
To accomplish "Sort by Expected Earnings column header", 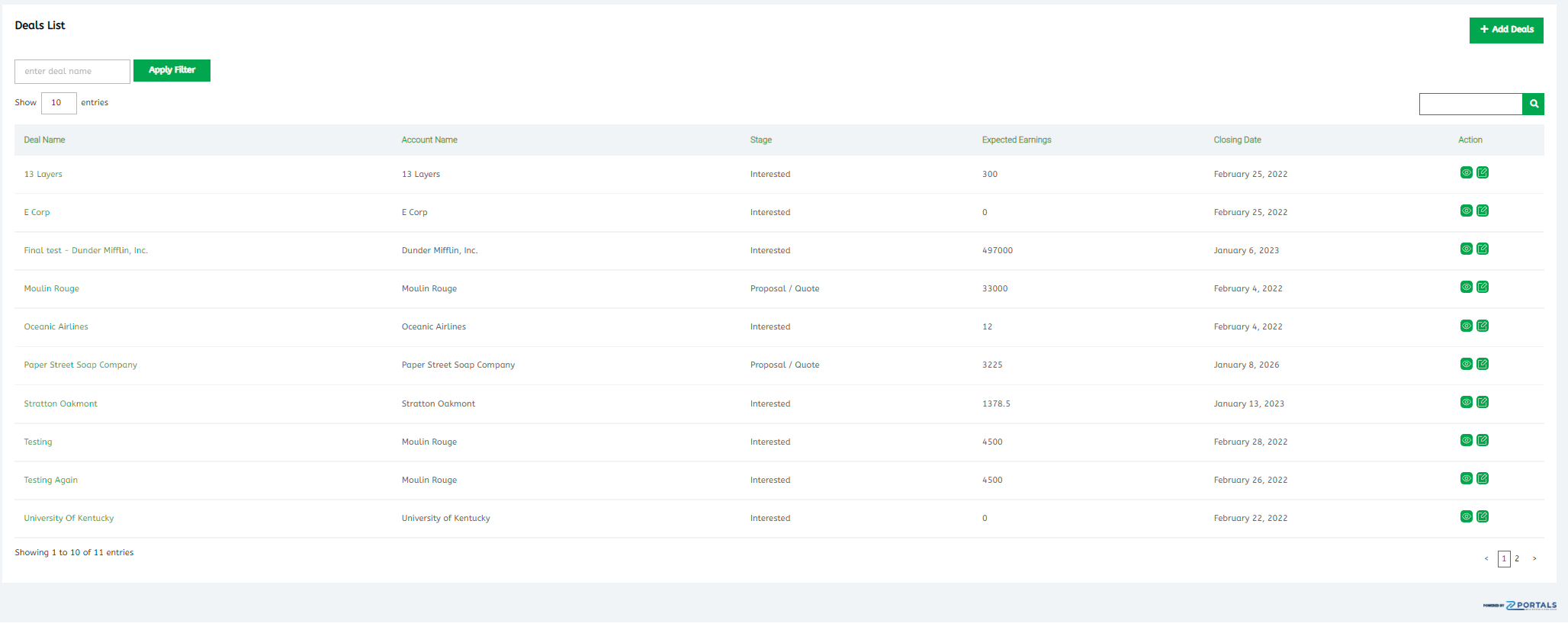I will click(x=1016, y=140).
